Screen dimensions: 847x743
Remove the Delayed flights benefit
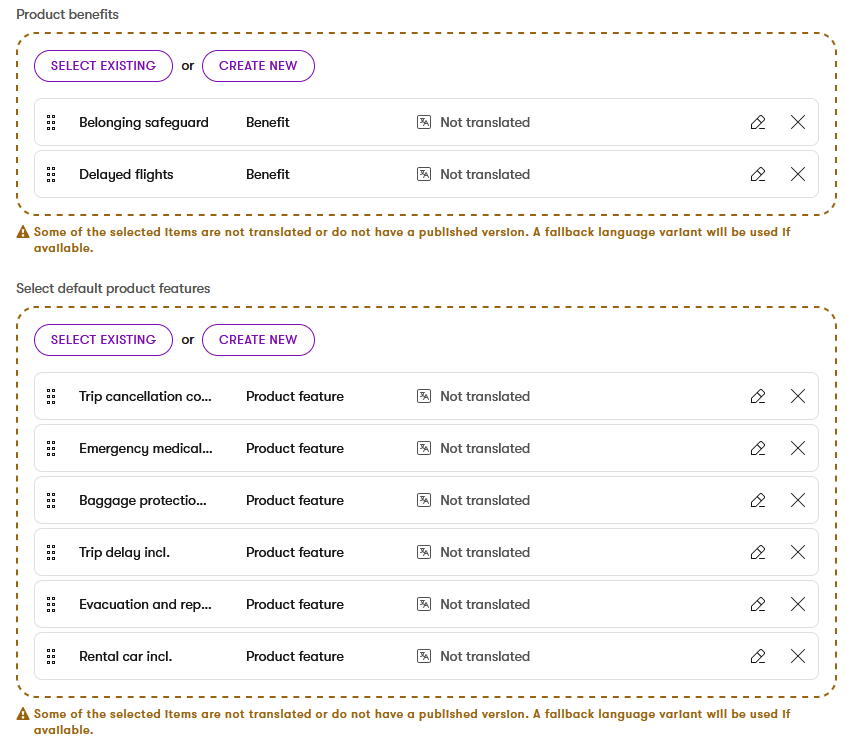tap(798, 174)
